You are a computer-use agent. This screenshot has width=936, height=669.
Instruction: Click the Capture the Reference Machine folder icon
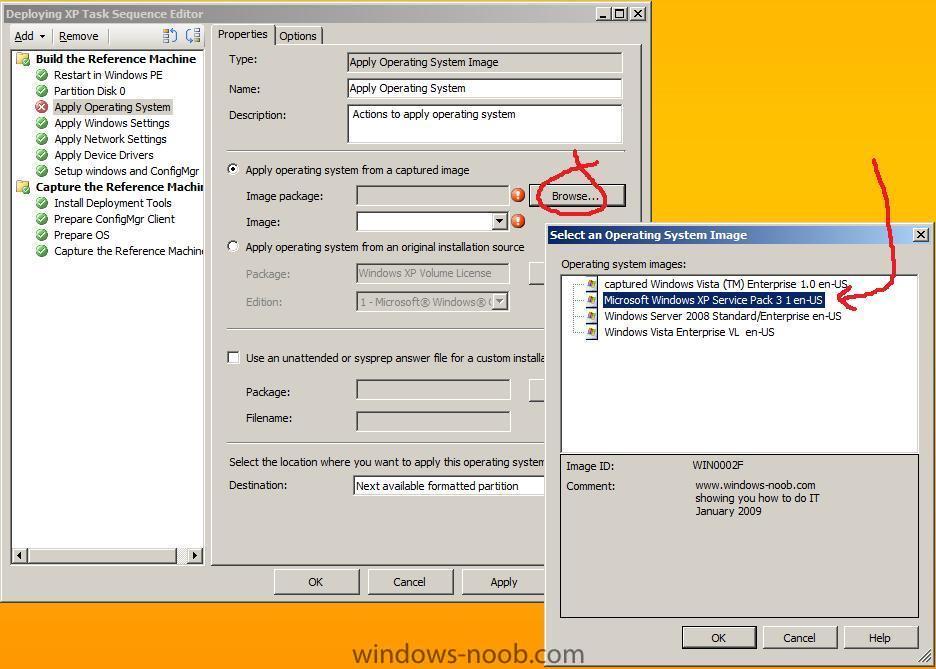[23, 187]
